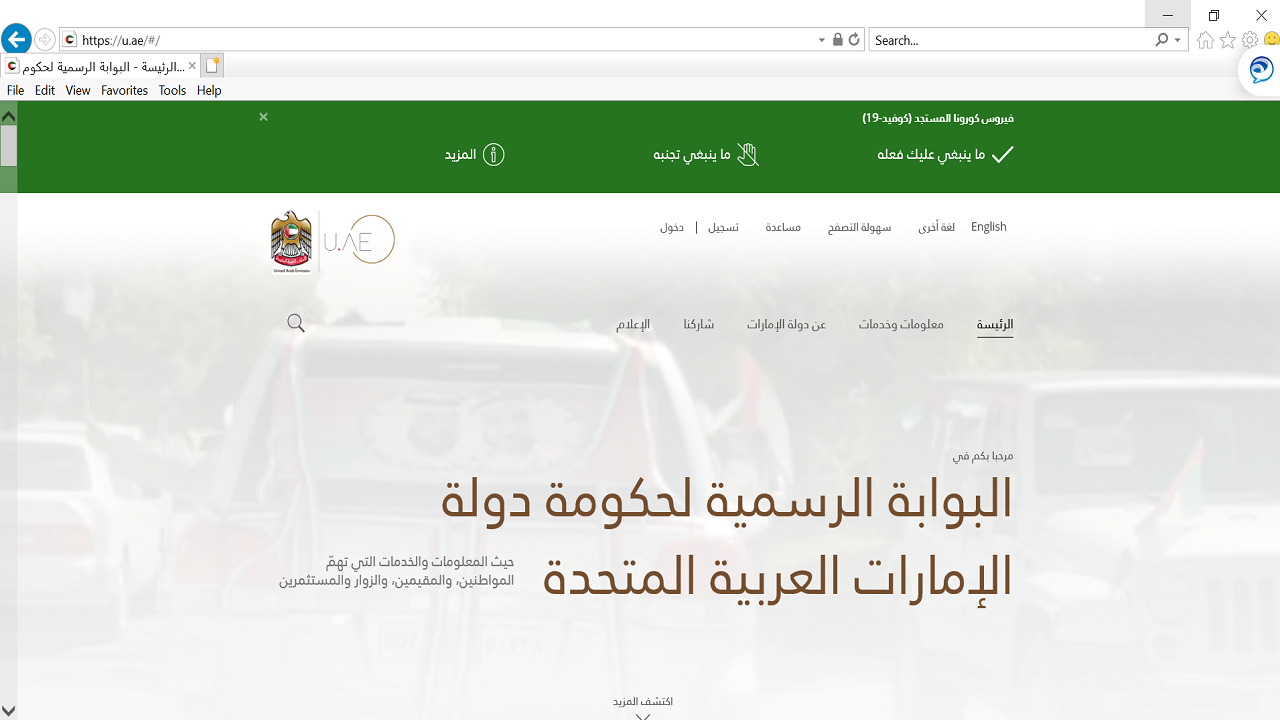Open the Favorites menu
This screenshot has width=1280, height=720.
124,90
